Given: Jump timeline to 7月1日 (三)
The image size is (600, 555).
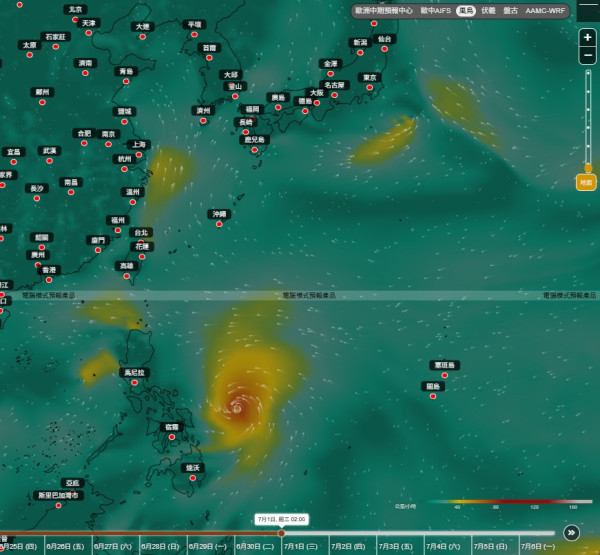Looking at the screenshot, I should coord(301,546).
